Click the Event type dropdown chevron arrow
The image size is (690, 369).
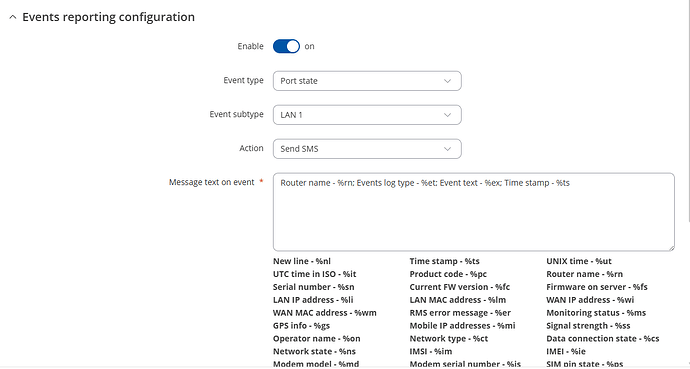point(448,81)
